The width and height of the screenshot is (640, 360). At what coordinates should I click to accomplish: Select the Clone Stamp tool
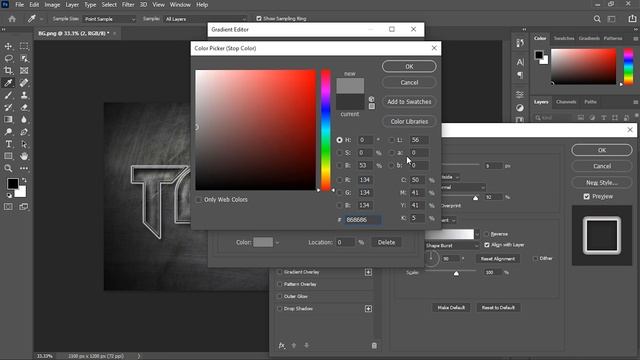(x=24, y=95)
